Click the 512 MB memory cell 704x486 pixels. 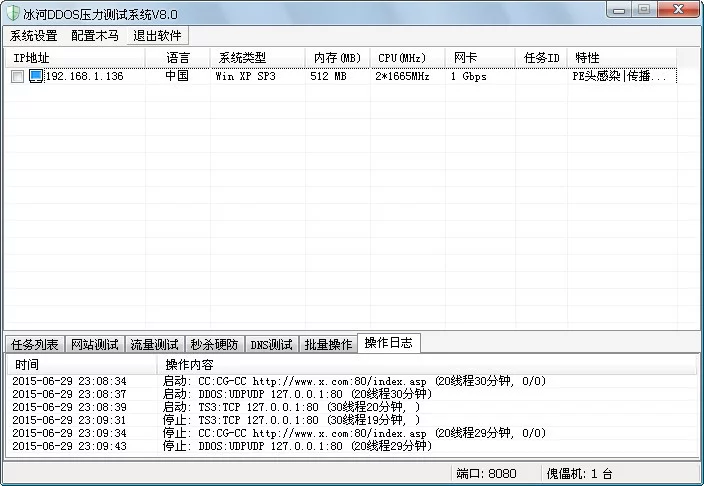click(x=328, y=76)
